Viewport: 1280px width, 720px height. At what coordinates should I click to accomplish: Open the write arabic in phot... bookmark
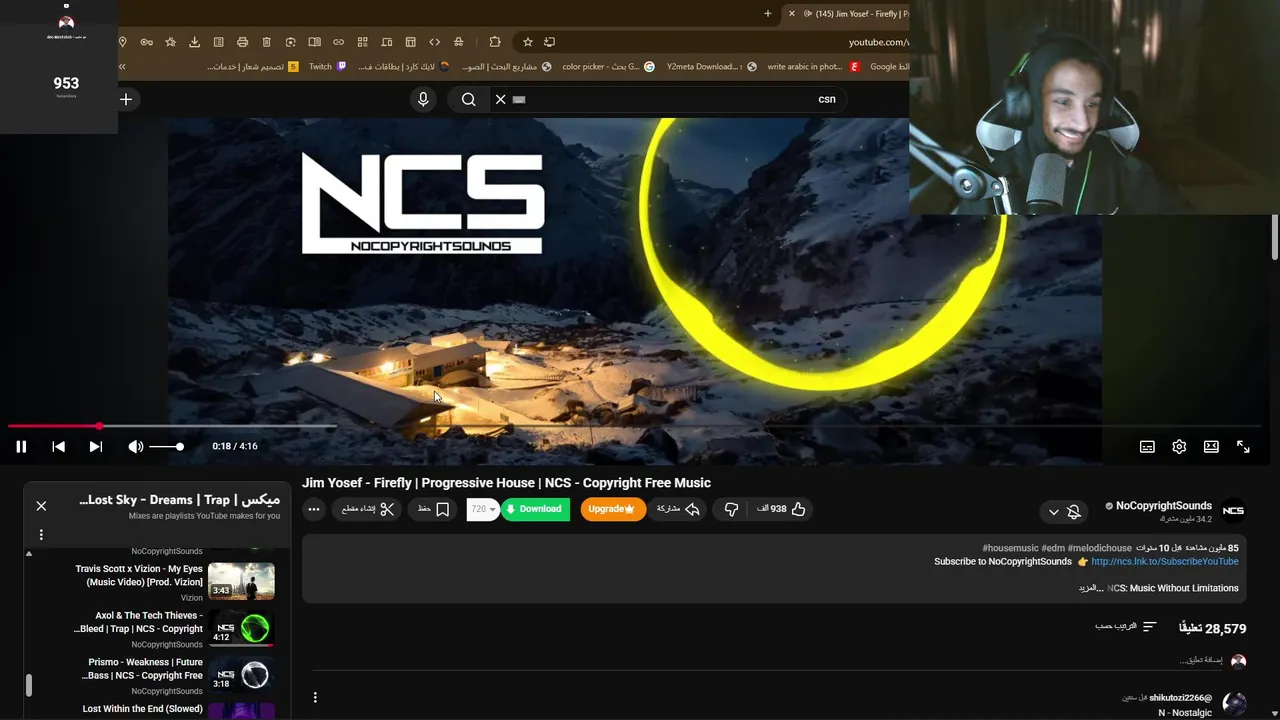pyautogui.click(x=813, y=67)
